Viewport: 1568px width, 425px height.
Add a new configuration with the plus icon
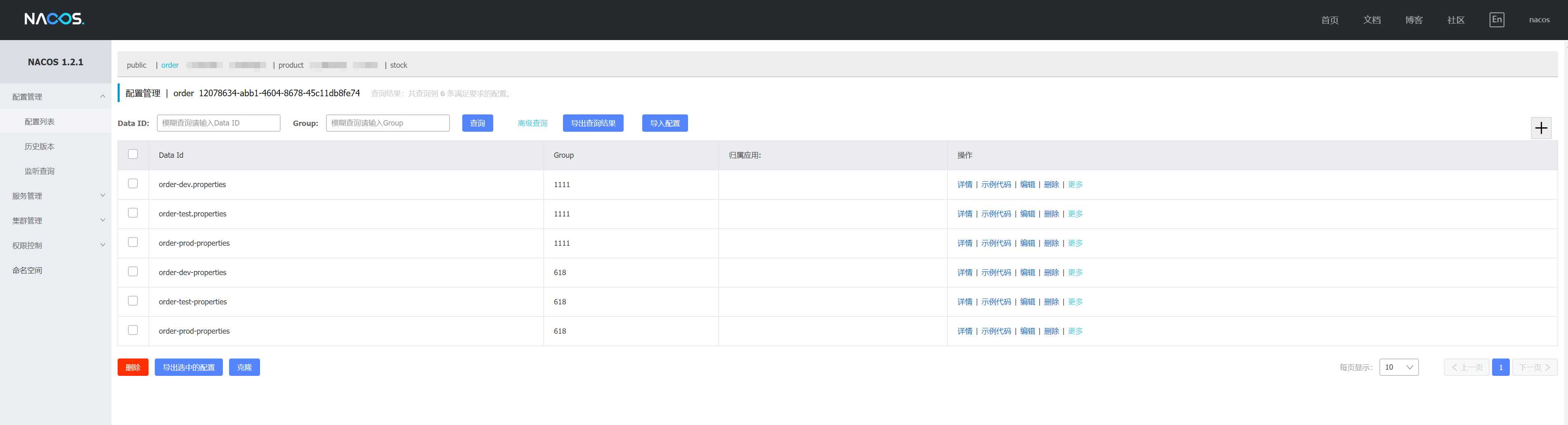coord(1541,128)
